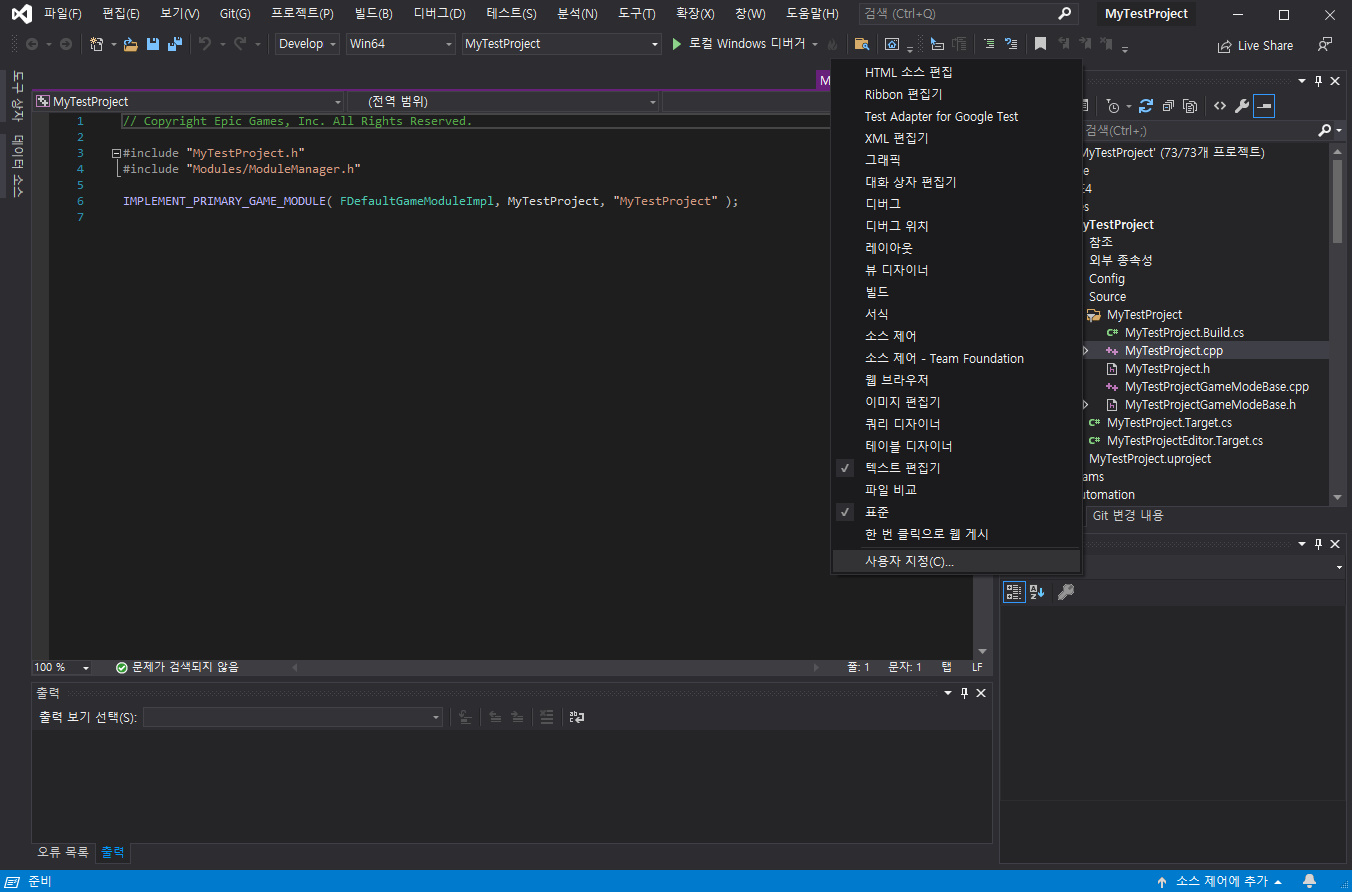Screen dimensions: 1352x892
Task: Click Show All Files icon in Solution Explorer
Action: coord(1190,106)
